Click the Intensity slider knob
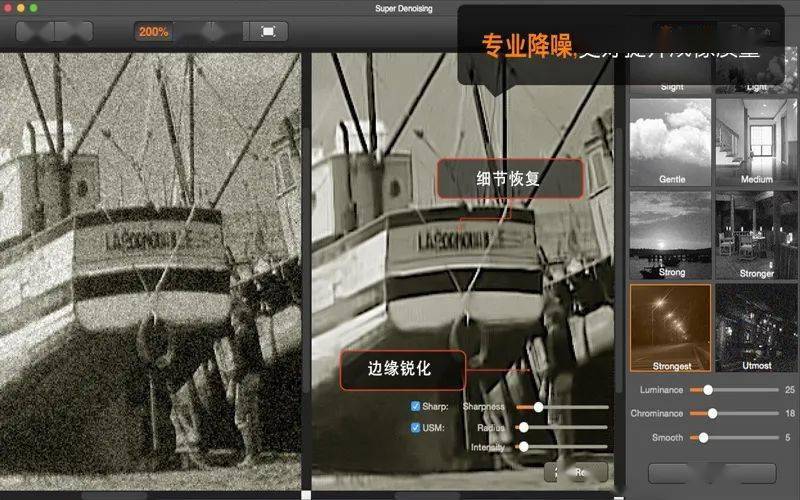 (x=523, y=446)
